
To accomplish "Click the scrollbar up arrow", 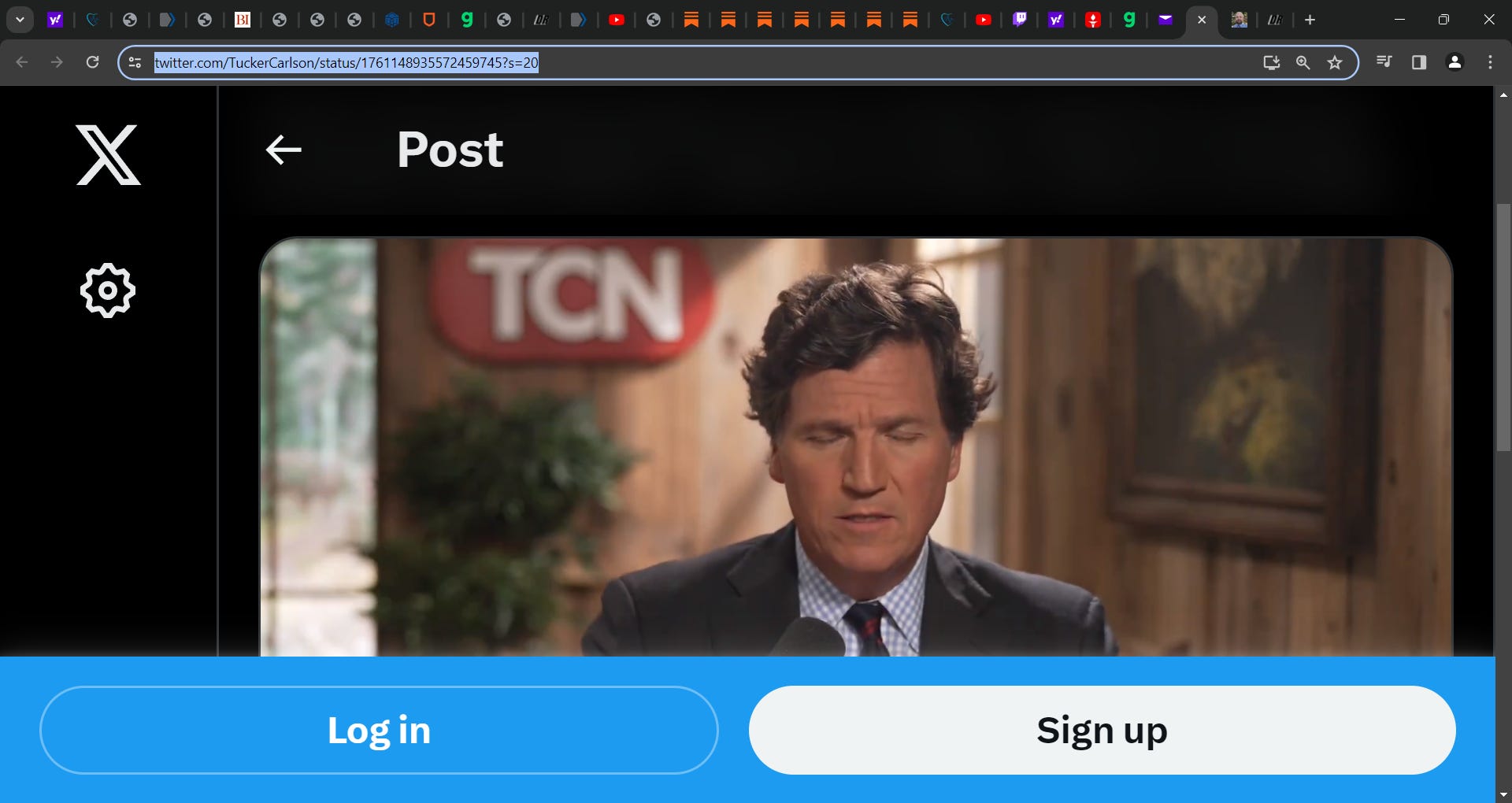I will pyautogui.click(x=1503, y=94).
